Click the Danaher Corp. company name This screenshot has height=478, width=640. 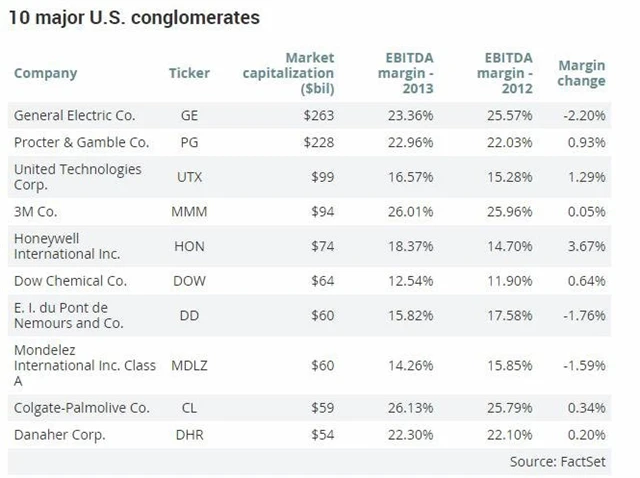click(x=59, y=435)
